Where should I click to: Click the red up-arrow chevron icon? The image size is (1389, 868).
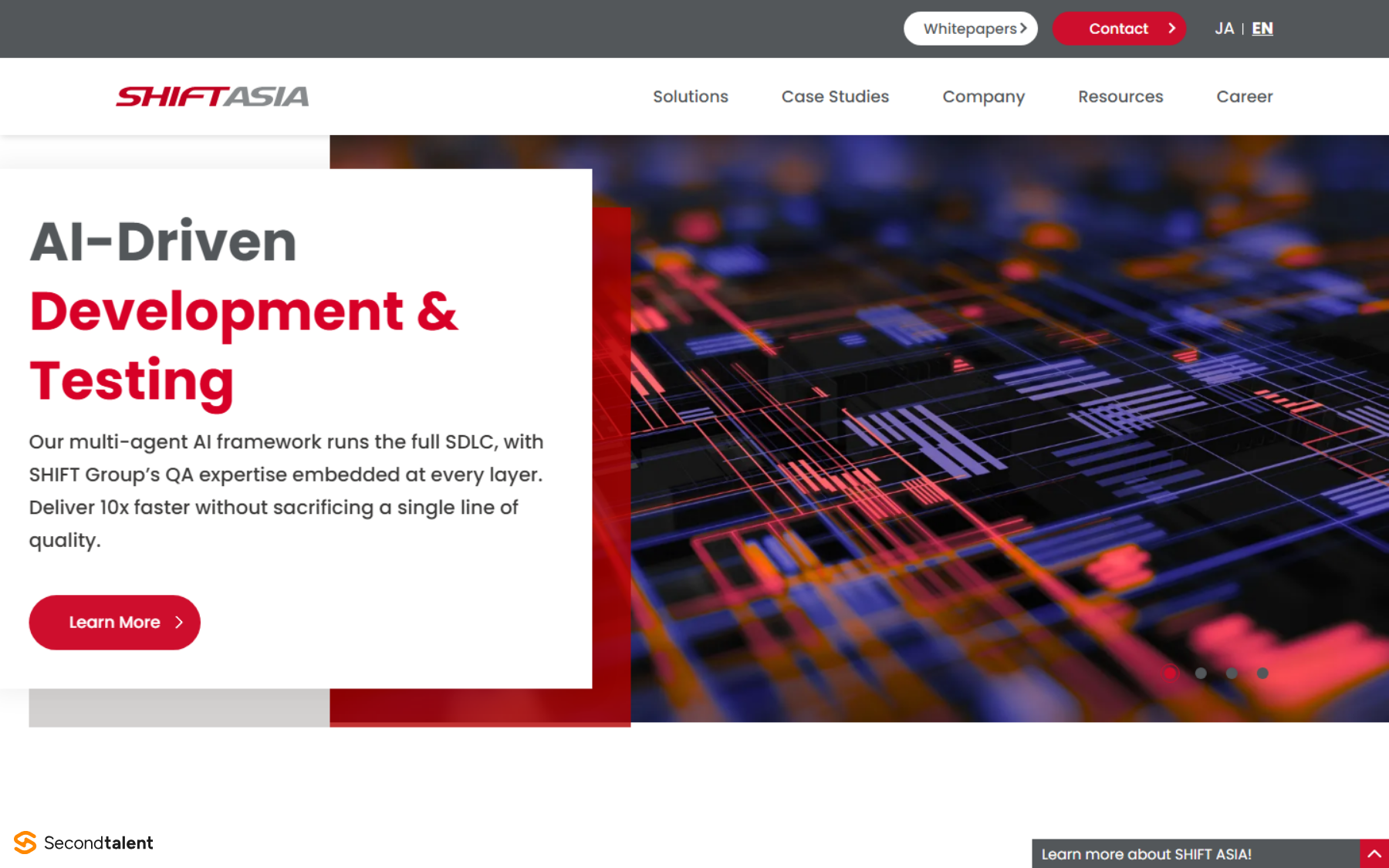coord(1374,854)
